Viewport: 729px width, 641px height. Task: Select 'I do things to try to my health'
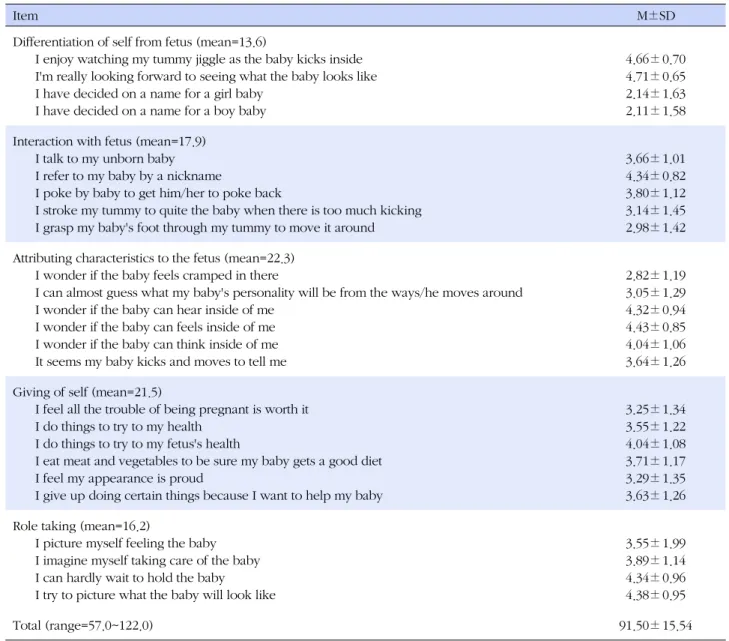[x=119, y=426]
